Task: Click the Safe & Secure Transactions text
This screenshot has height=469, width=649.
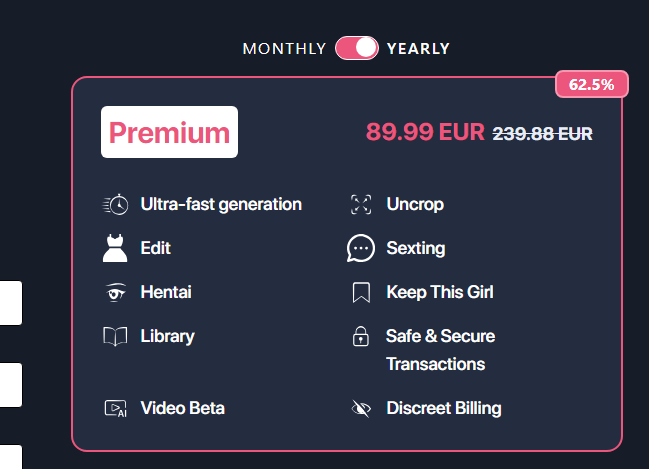Action: pyautogui.click(x=440, y=350)
